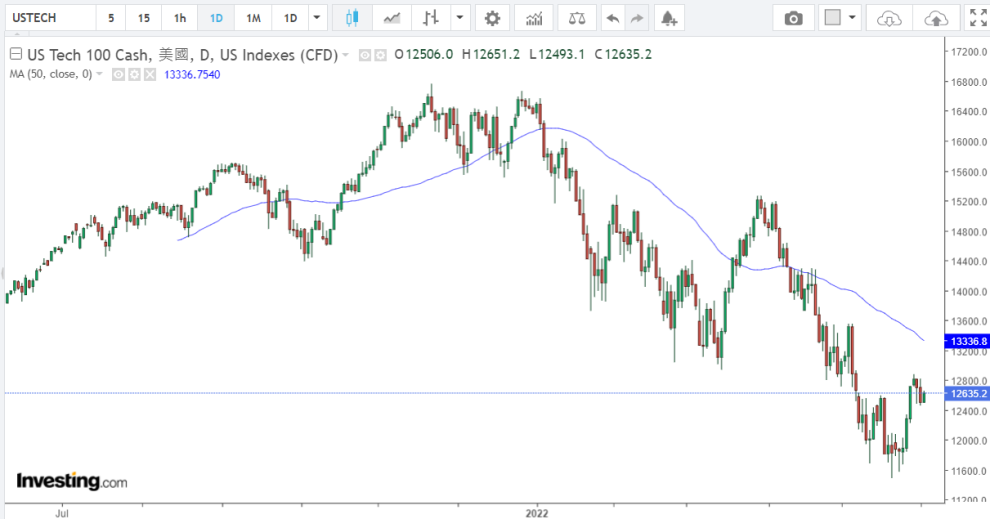Image resolution: width=990 pixels, height=519 pixels.
Task: Take a chart snapshot with camera
Action: pyautogui.click(x=794, y=18)
